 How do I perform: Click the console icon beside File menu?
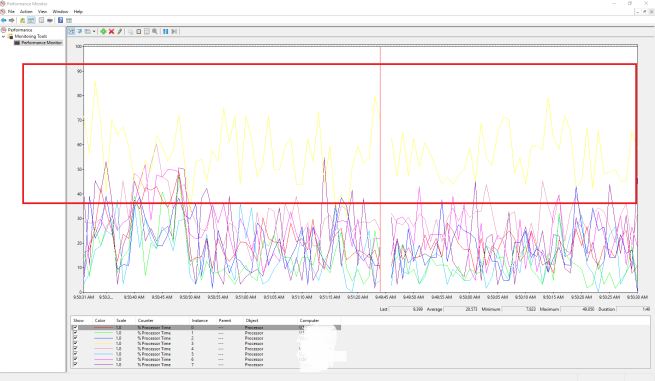(3, 11)
